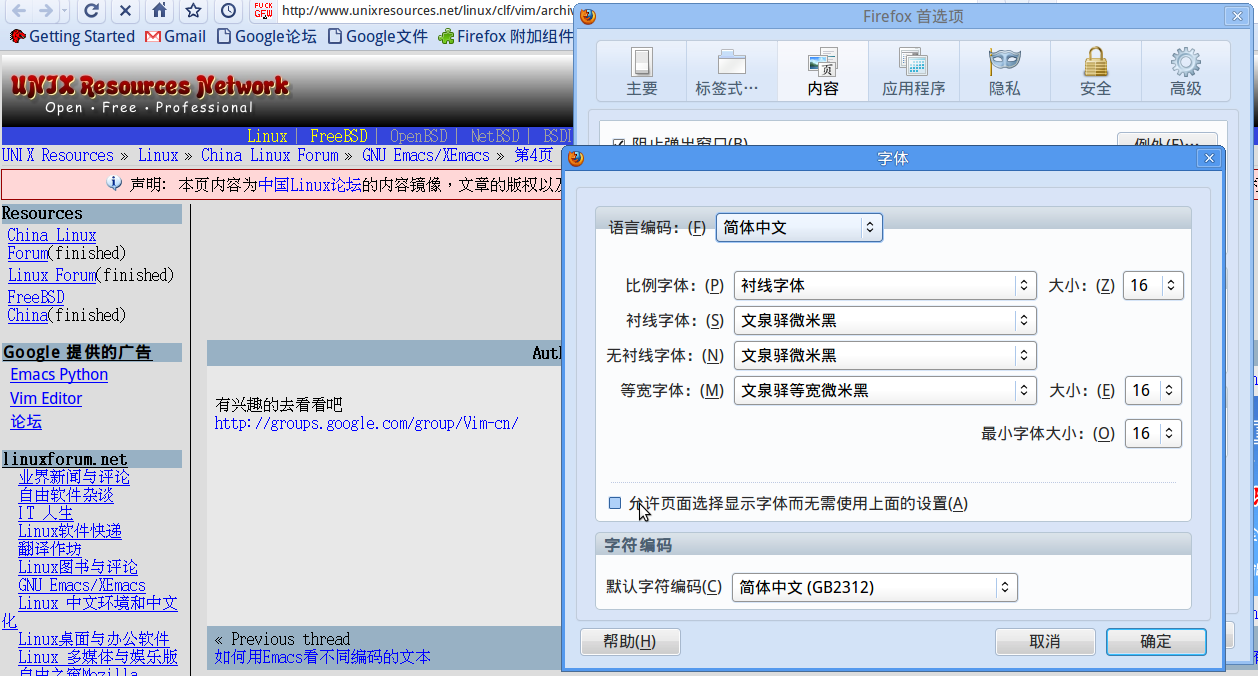Open the Firefox 附加组件 bookmark
The width and height of the screenshot is (1258, 676).
506,37
